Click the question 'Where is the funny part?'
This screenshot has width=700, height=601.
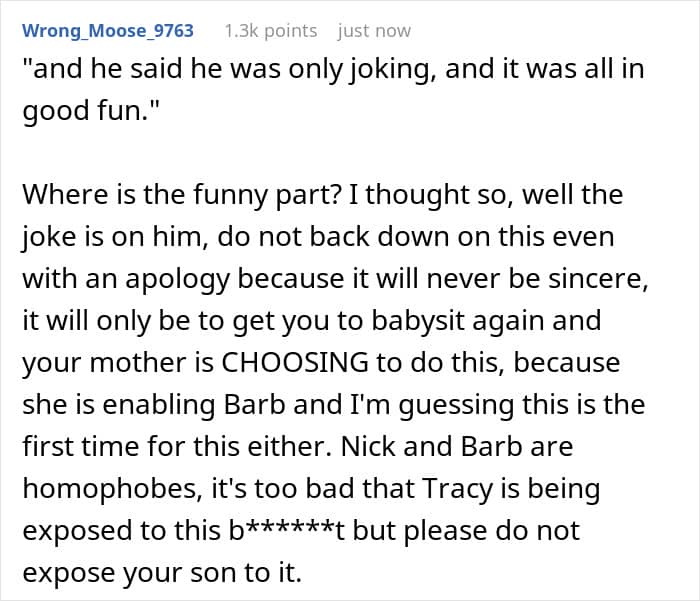pyautogui.click(x=182, y=195)
